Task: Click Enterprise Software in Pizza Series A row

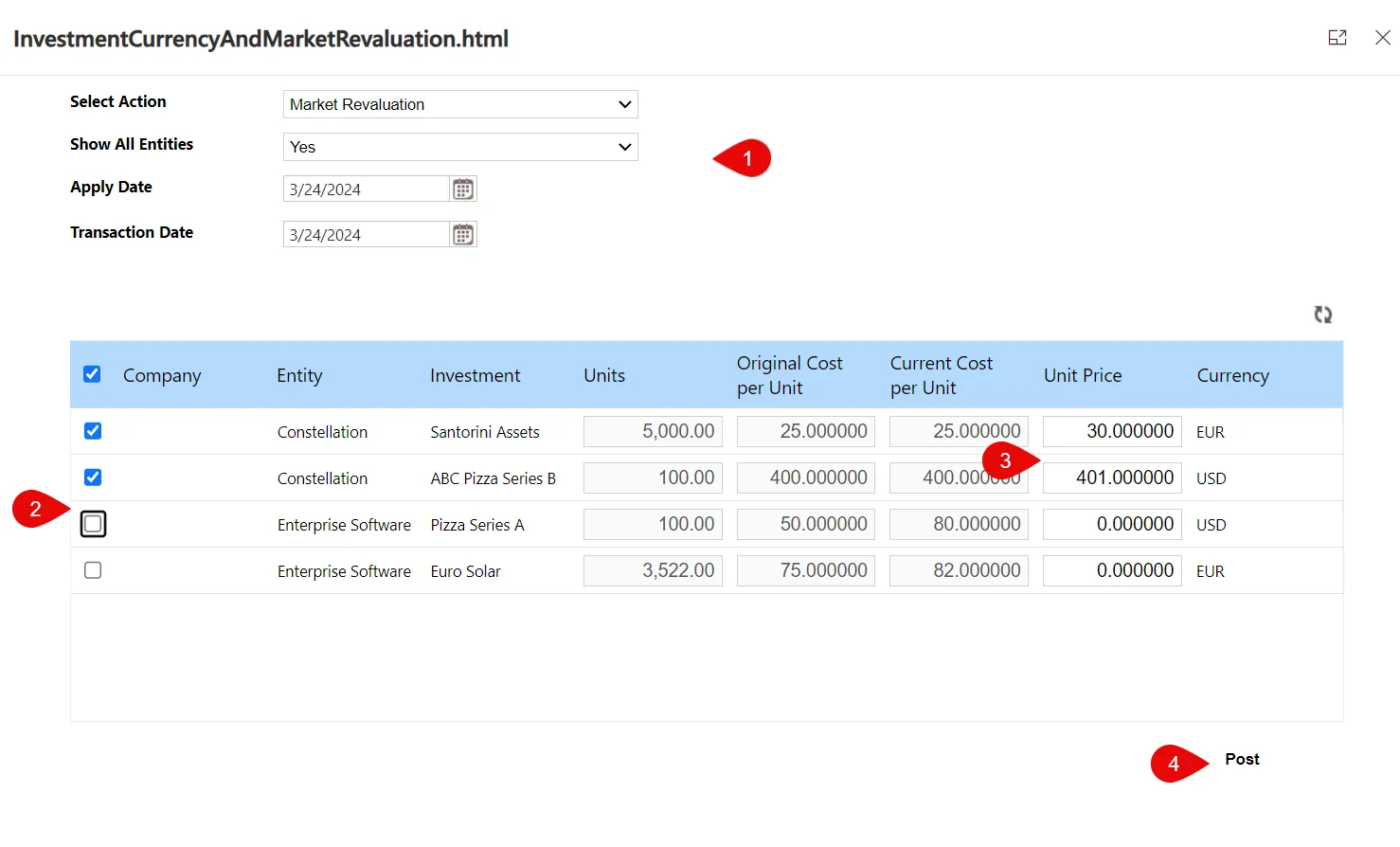Action: coord(344,525)
